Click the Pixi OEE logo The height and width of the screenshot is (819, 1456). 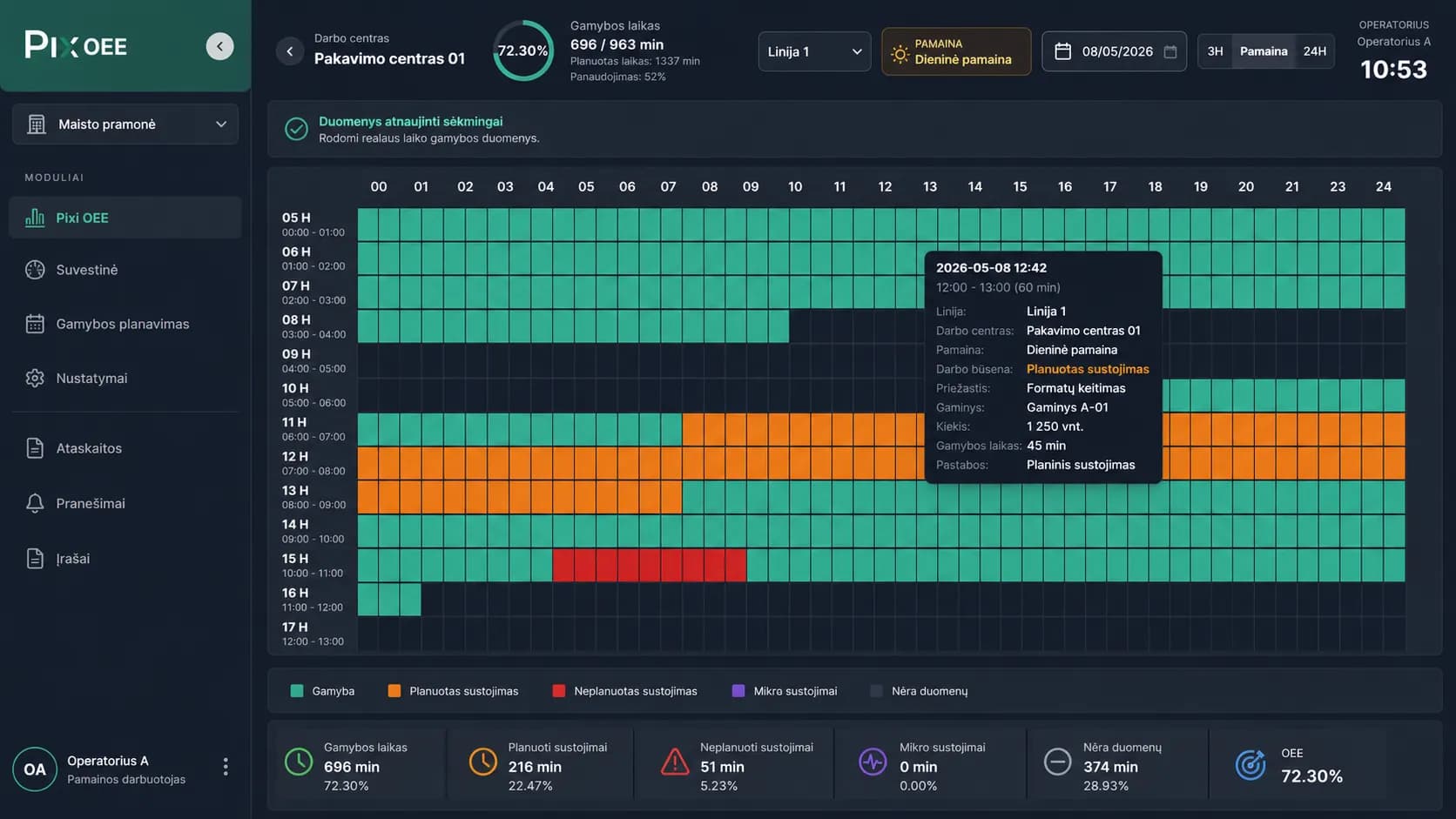pyautogui.click(x=76, y=45)
